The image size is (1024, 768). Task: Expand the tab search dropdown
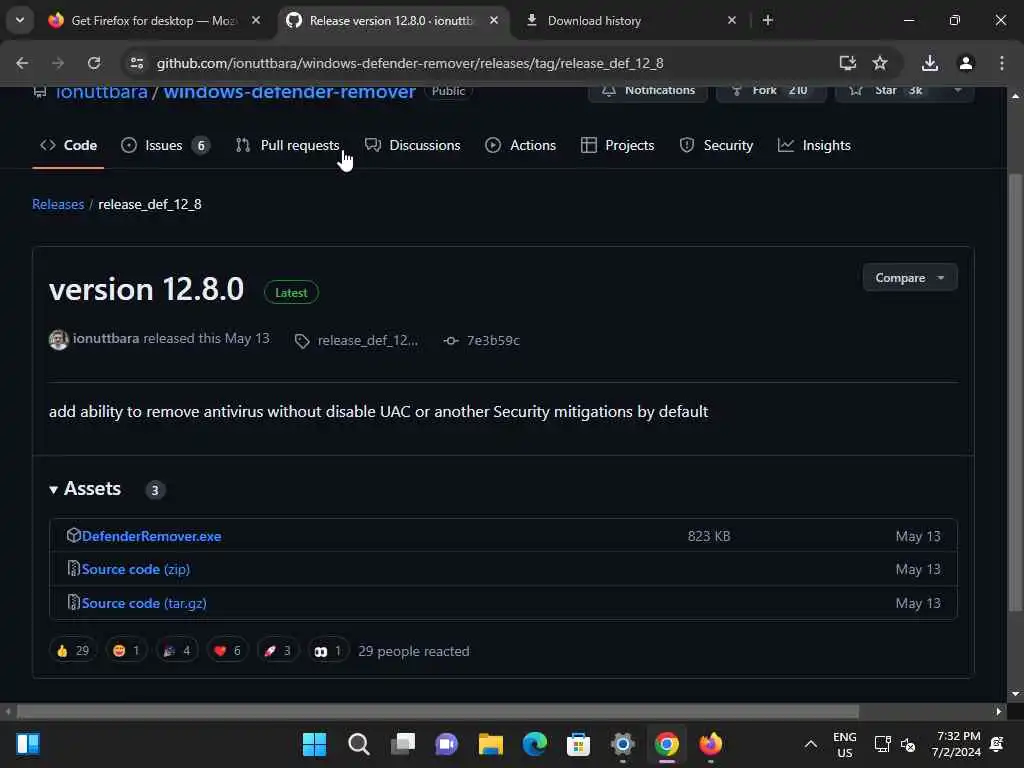(20, 20)
